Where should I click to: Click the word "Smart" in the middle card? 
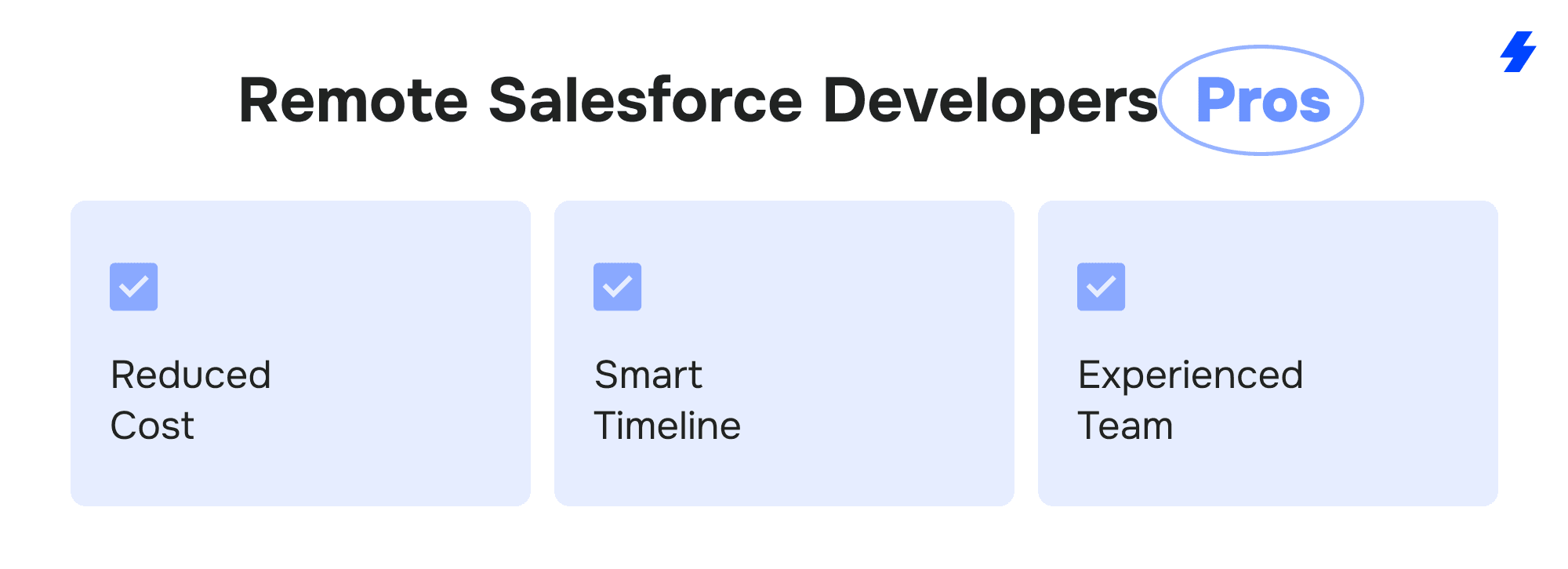coord(648,375)
